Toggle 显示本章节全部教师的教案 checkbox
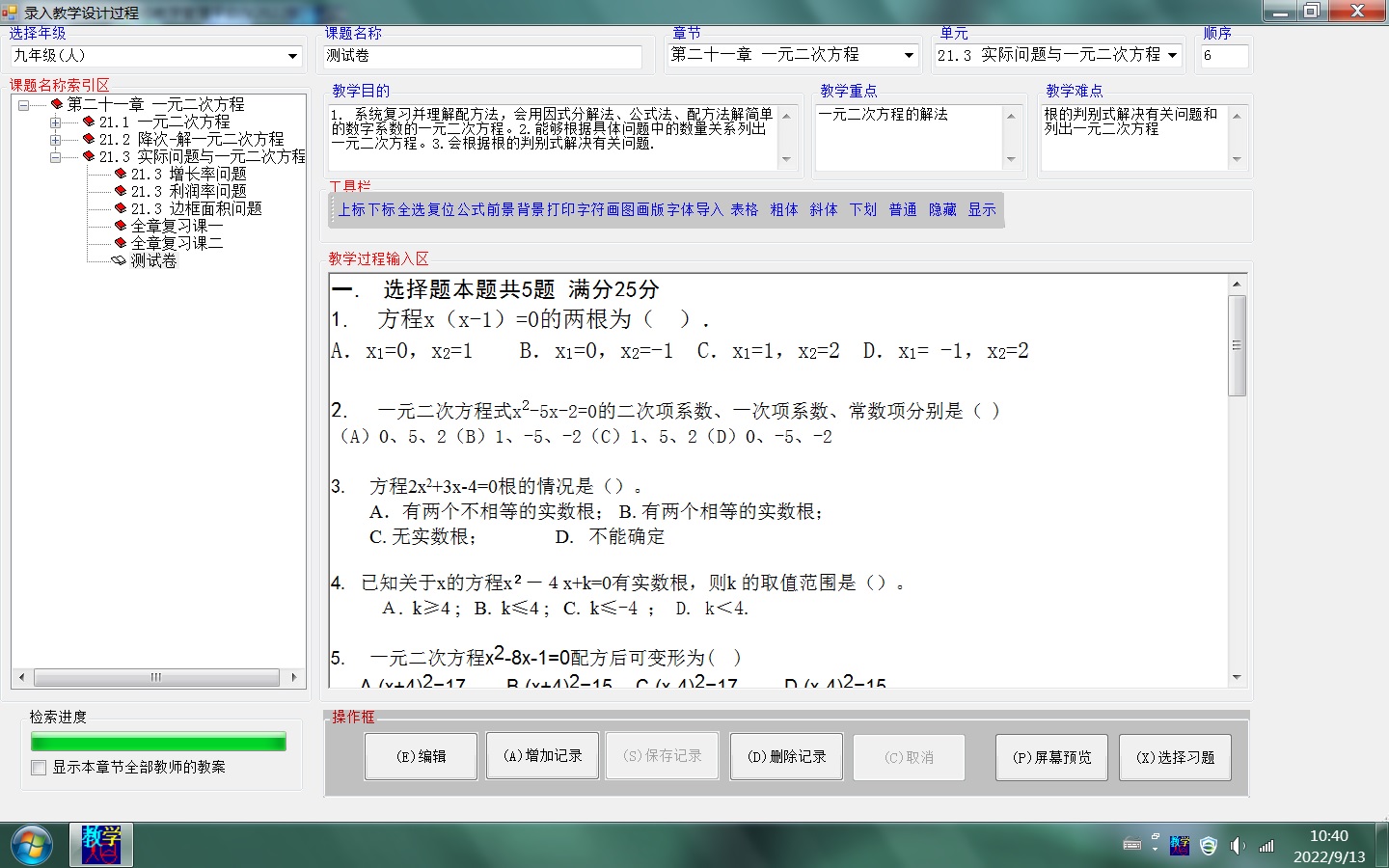The width and height of the screenshot is (1389, 868). 39,768
